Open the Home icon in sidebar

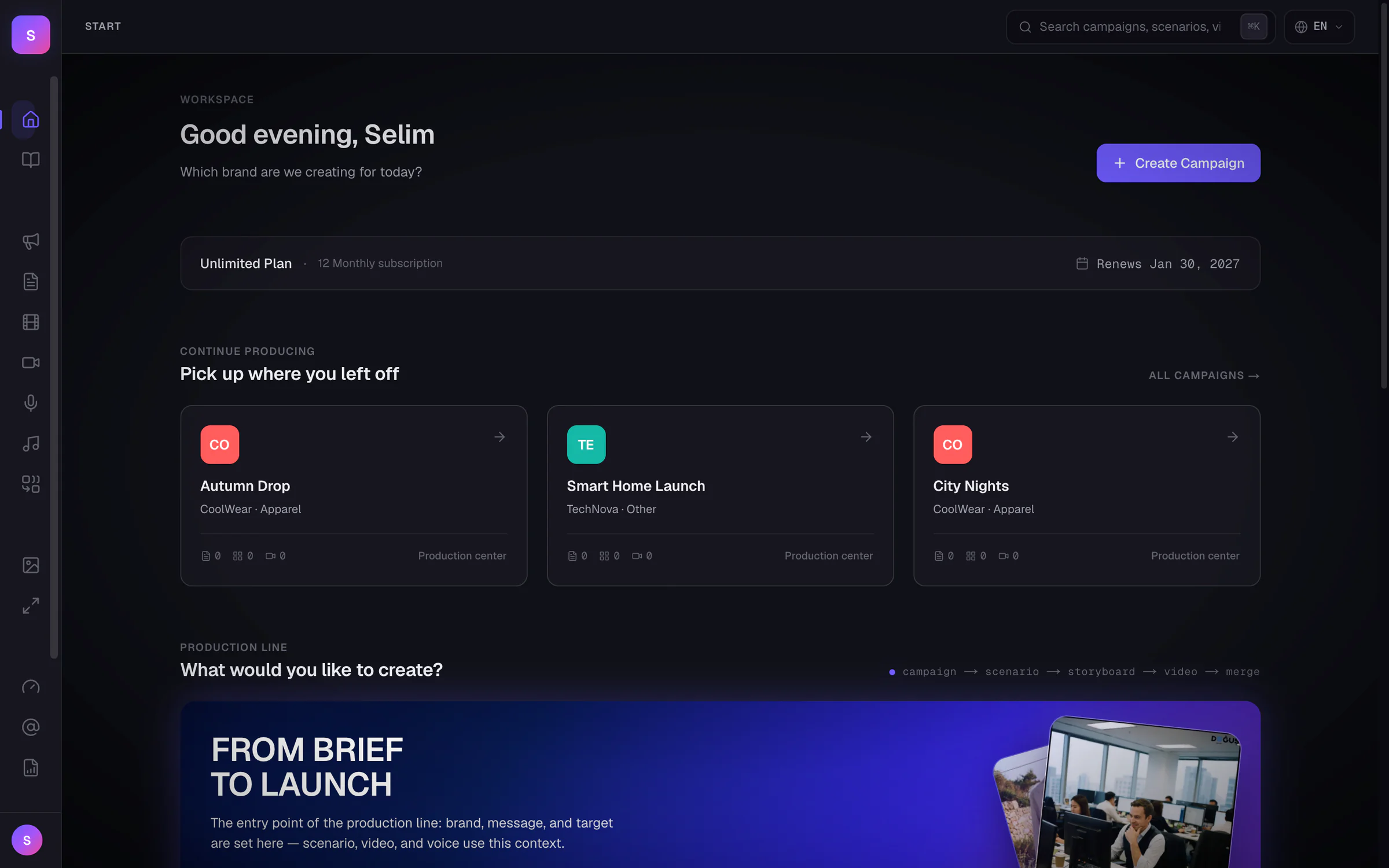[31, 119]
